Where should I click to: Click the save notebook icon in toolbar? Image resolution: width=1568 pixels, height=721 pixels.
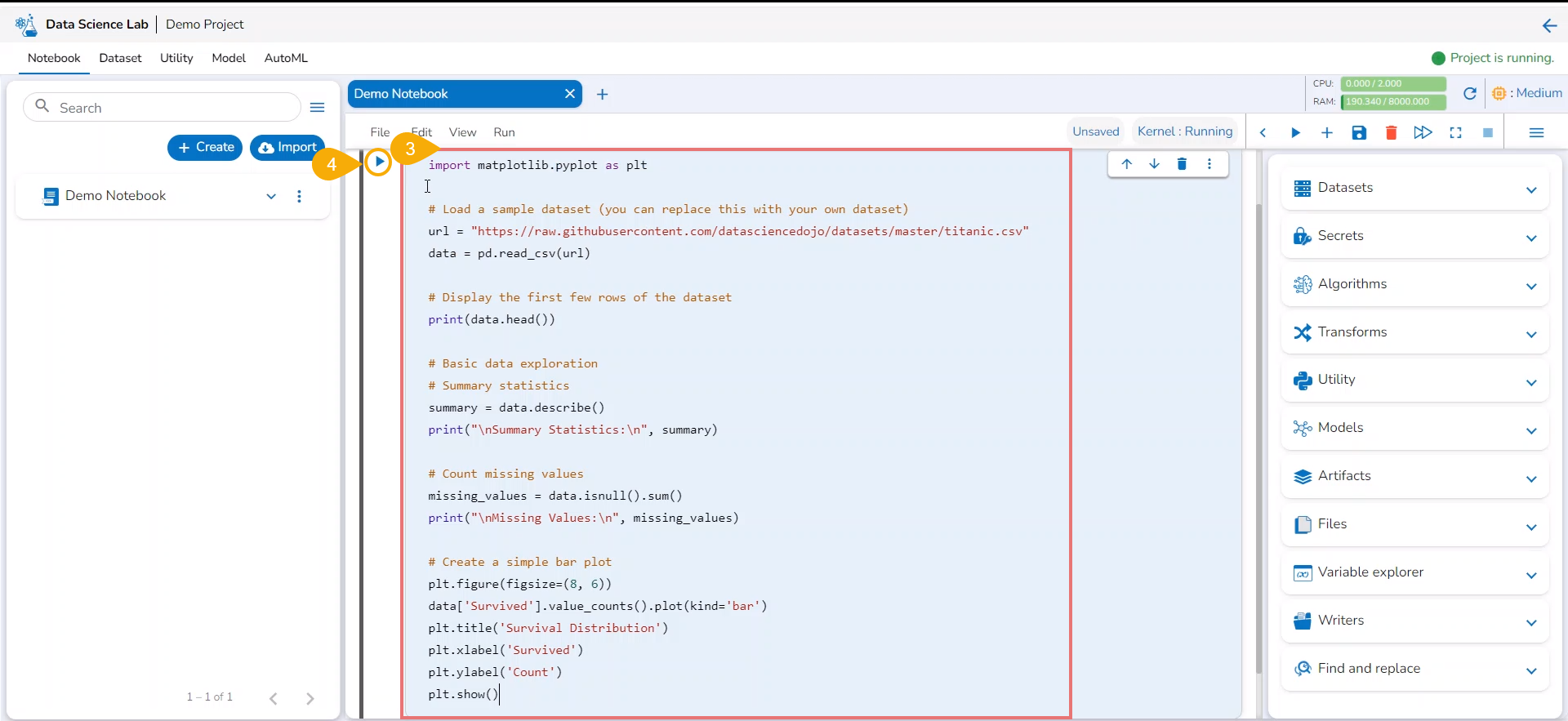pos(1359,133)
